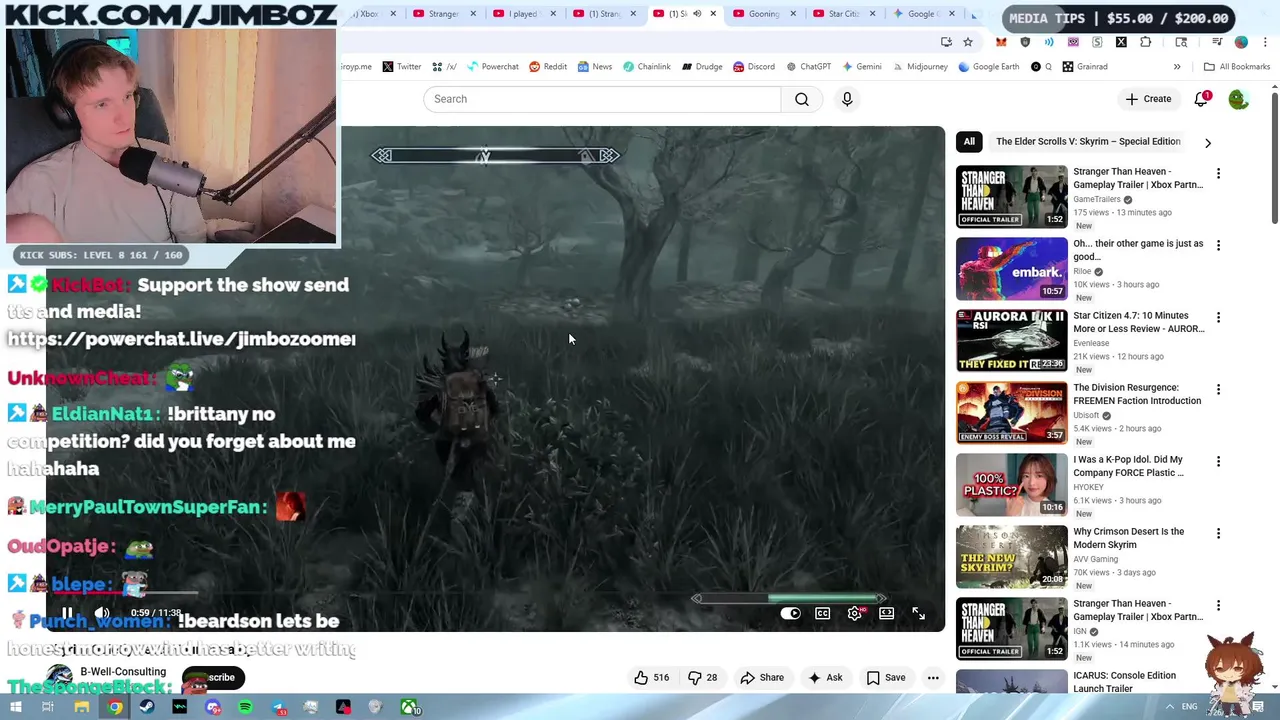Open YouTube notifications bell
The width and height of the screenshot is (1280, 720).
click(1201, 99)
